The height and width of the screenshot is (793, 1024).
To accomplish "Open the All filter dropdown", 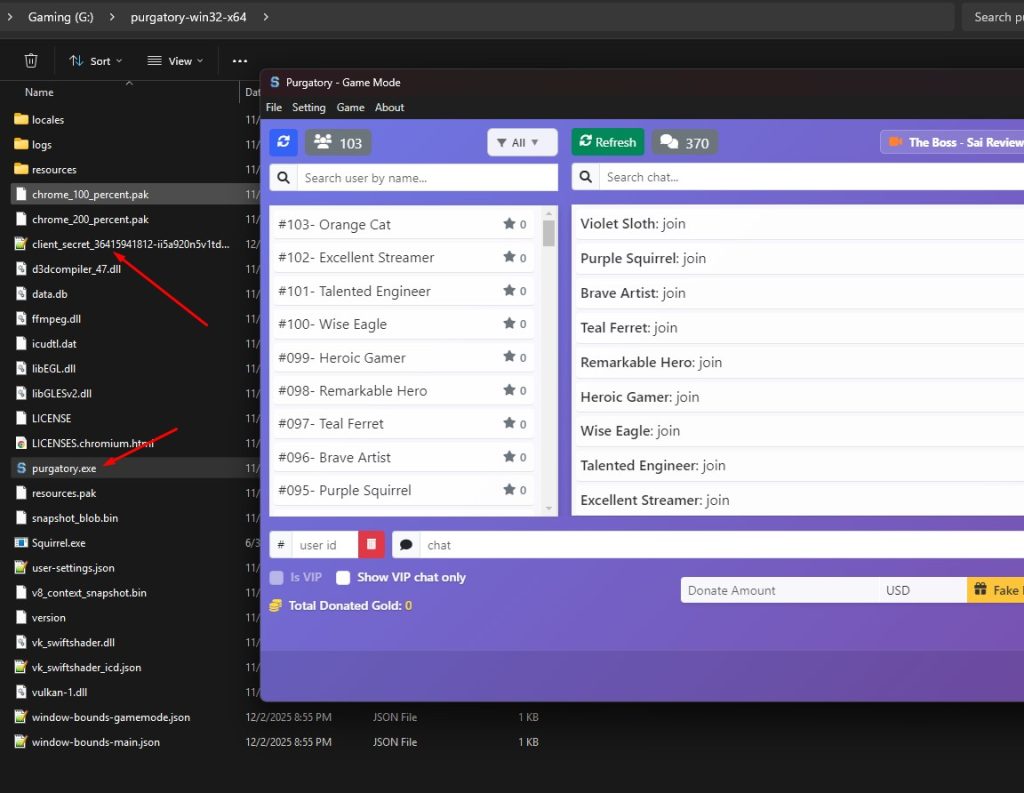I will (522, 143).
